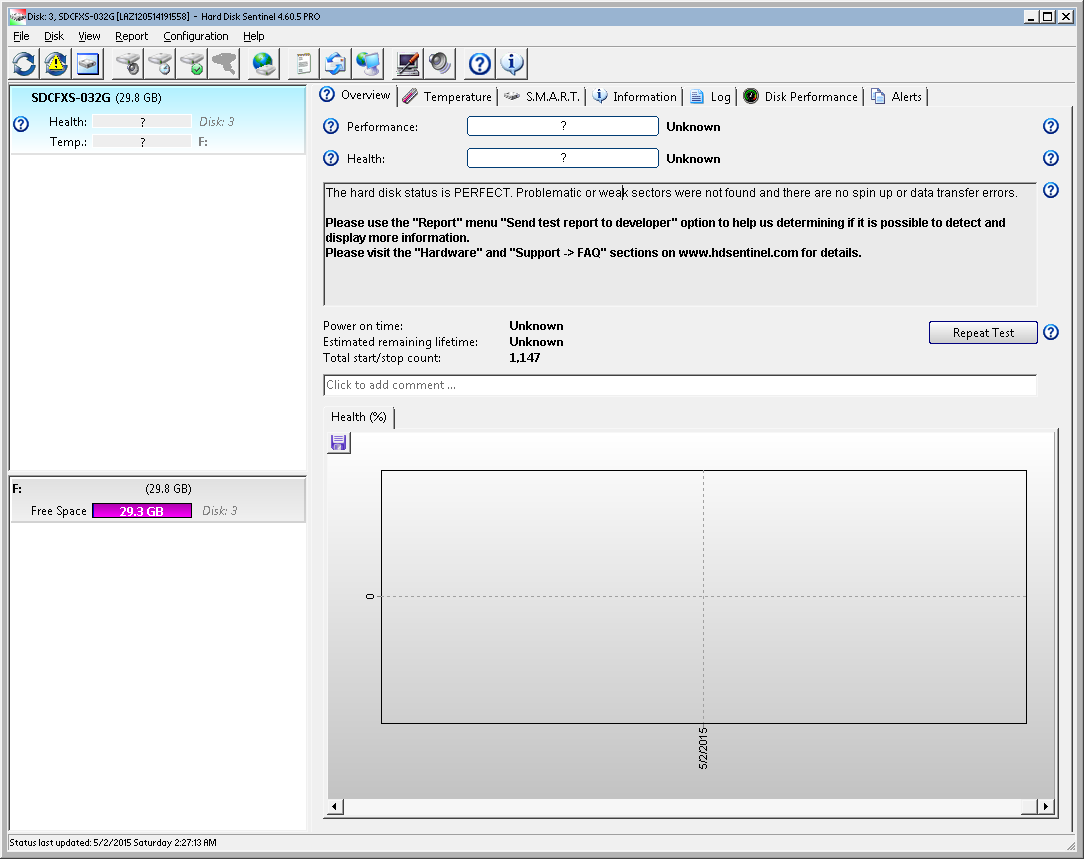Open the Disk Performance tab
Viewport: 1084px width, 859px height.
(801, 97)
